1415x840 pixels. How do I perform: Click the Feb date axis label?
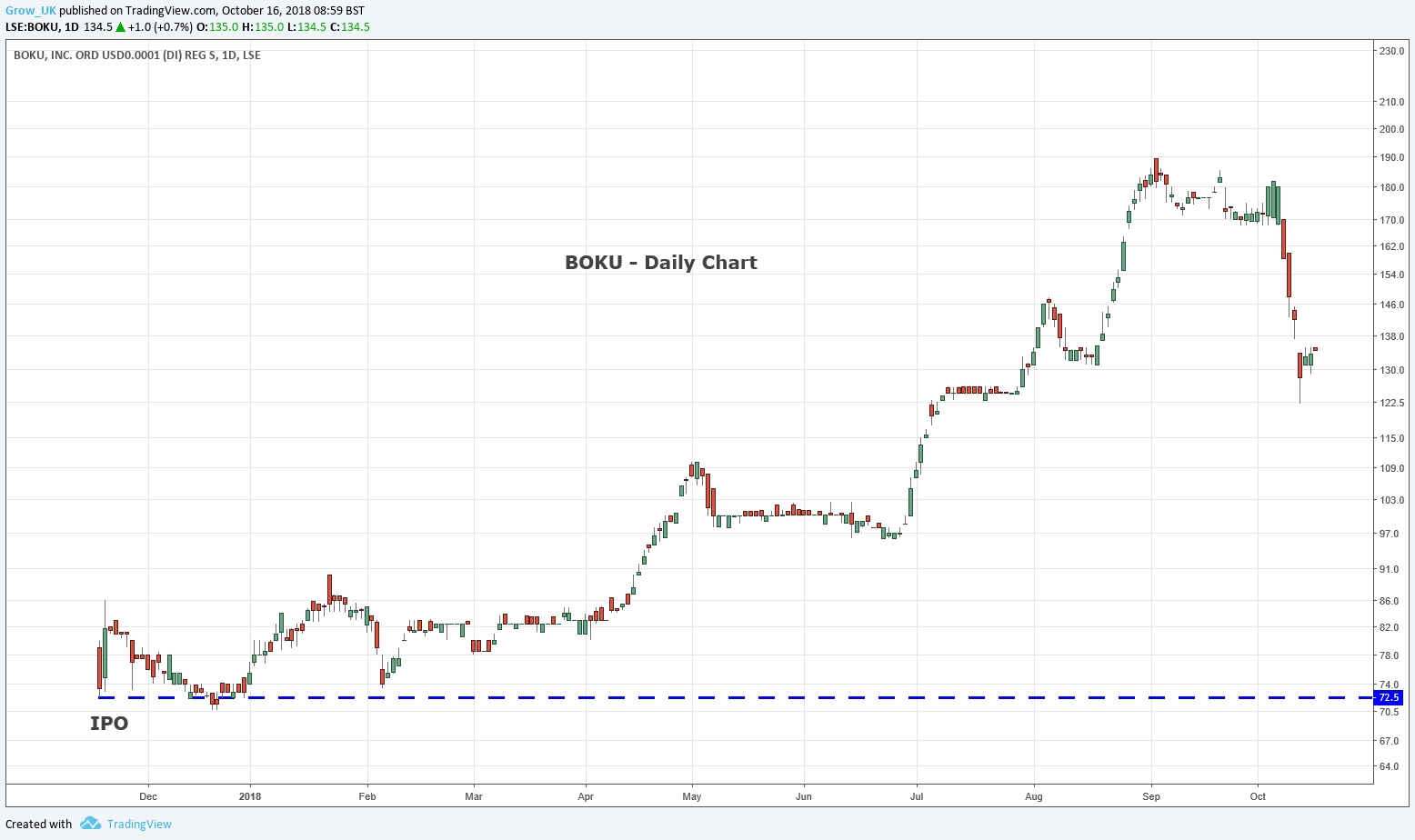coord(367,796)
